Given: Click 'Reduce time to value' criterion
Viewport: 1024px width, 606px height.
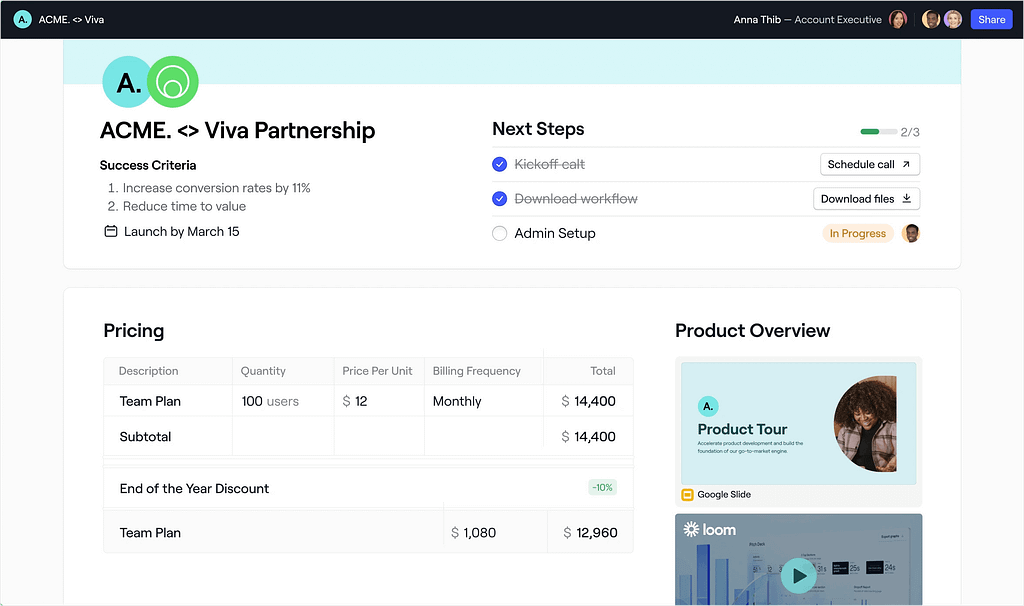Looking at the screenshot, I should [184, 206].
